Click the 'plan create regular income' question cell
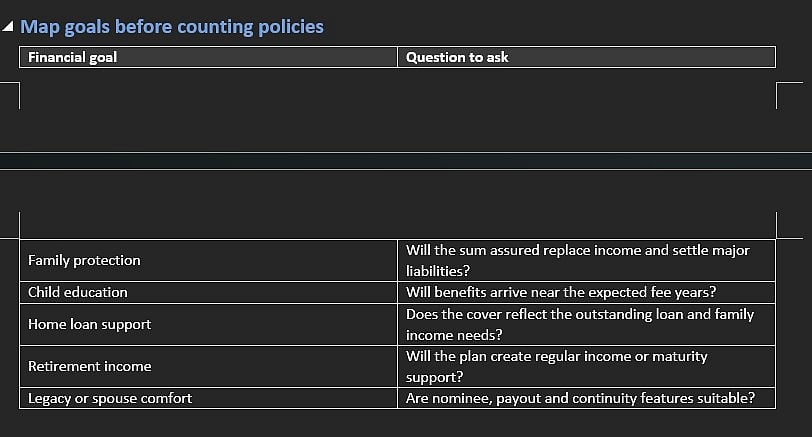The height and width of the screenshot is (437, 812). (586, 367)
